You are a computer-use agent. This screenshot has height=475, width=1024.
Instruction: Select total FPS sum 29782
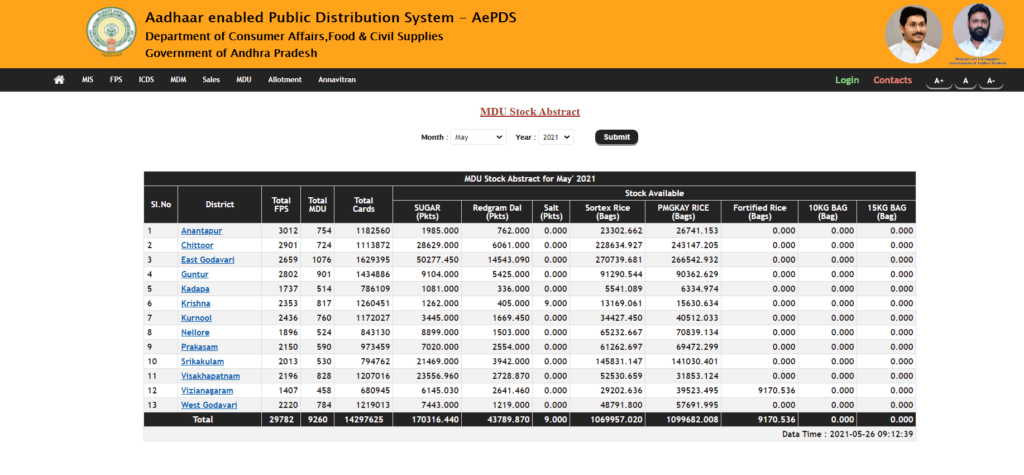coord(283,419)
